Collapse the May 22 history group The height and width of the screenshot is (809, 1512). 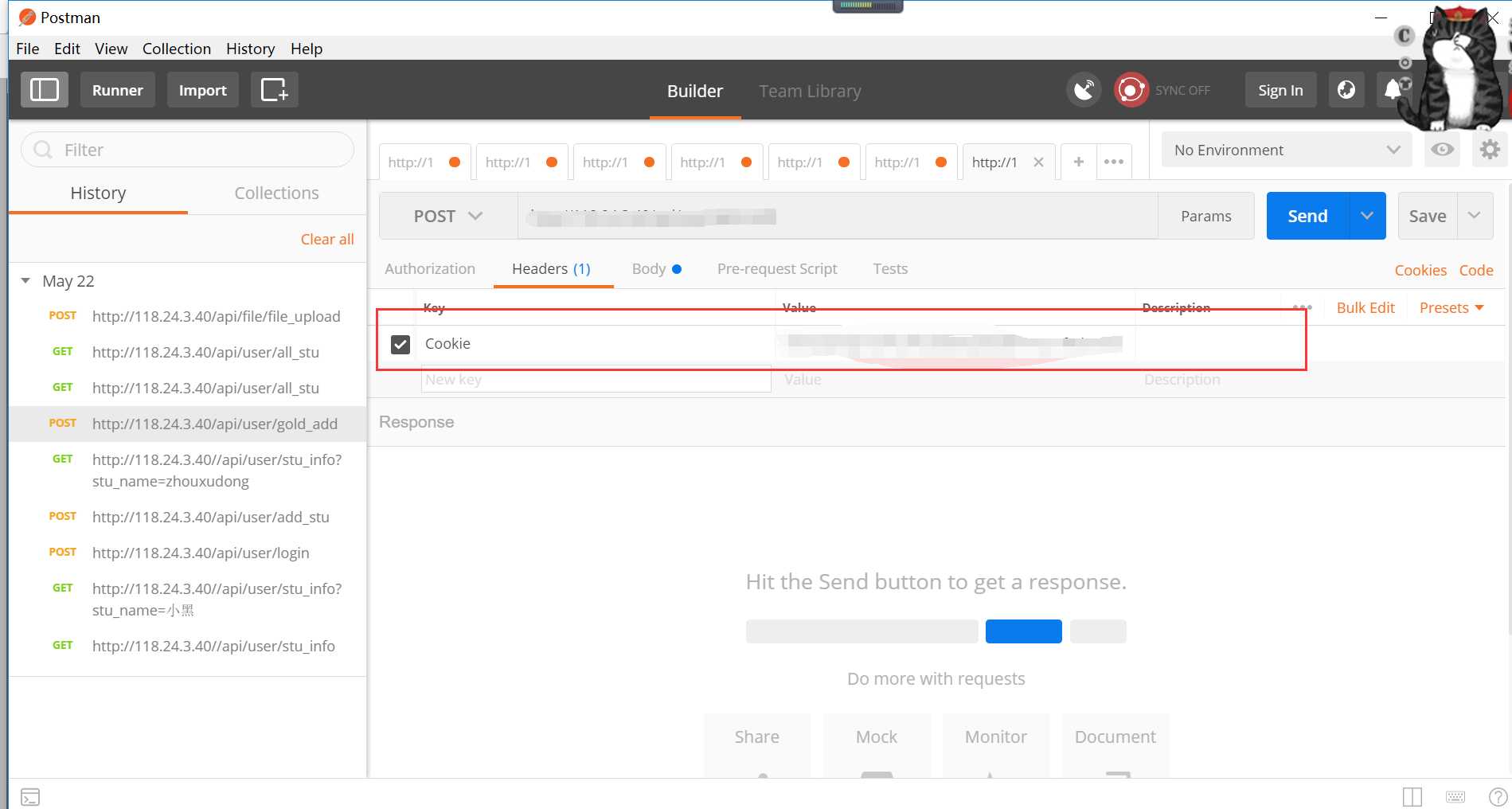pyautogui.click(x=25, y=281)
